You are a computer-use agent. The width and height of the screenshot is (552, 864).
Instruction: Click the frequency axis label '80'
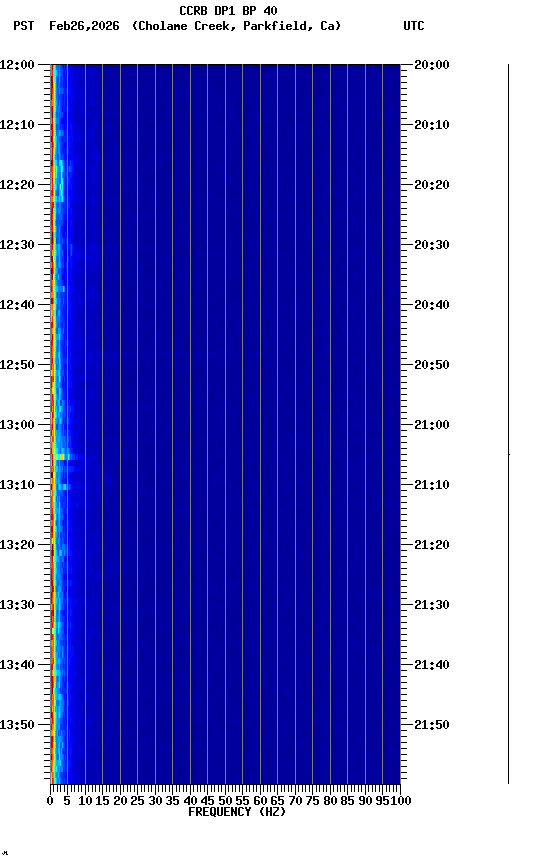pos(330,801)
